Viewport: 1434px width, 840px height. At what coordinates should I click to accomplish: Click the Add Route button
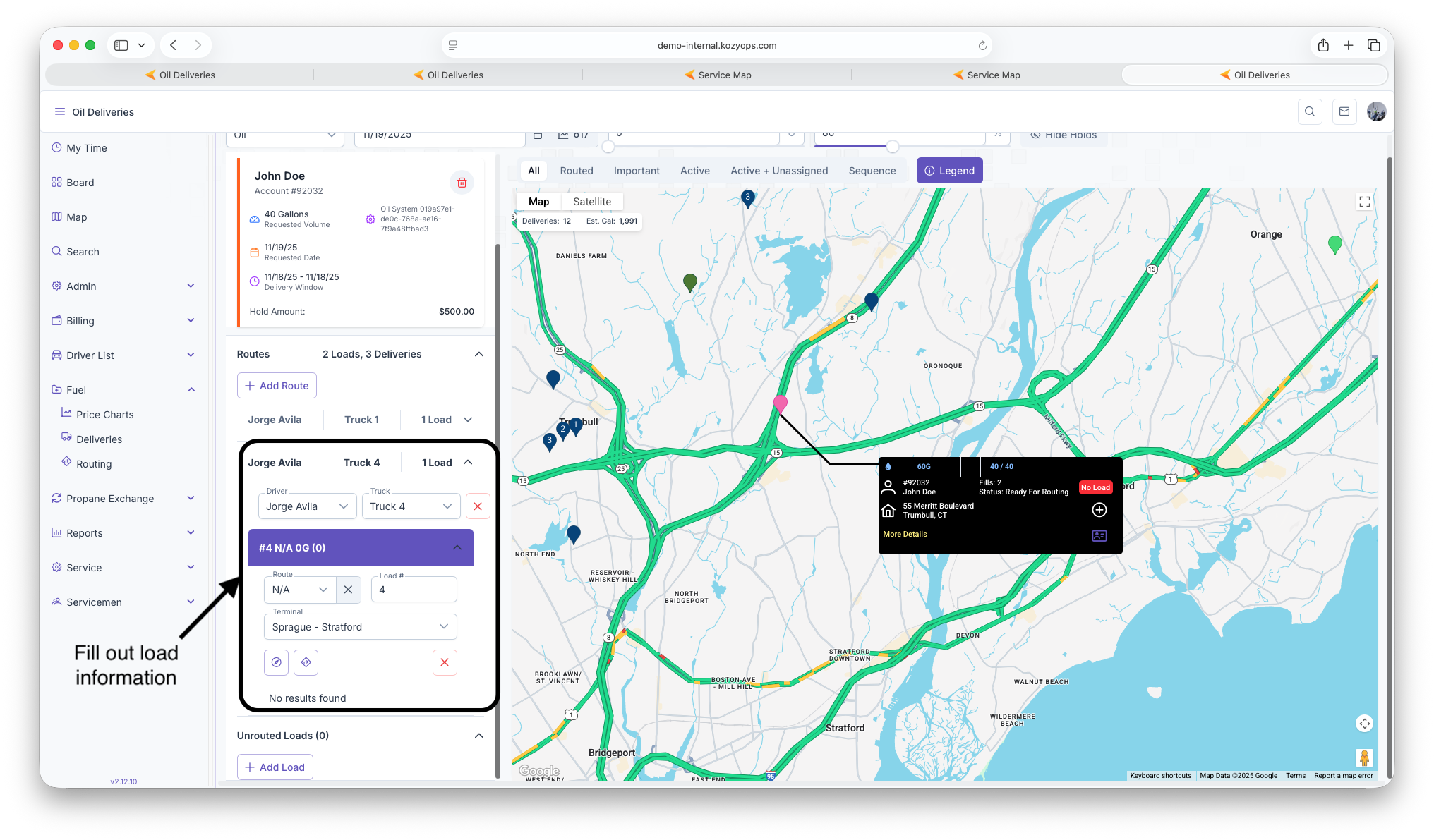[x=277, y=386]
